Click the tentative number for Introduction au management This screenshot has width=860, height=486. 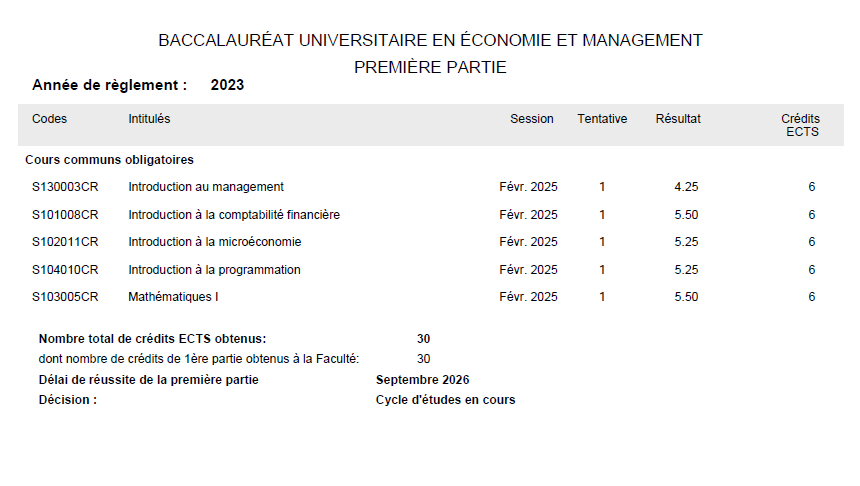pyautogui.click(x=602, y=187)
